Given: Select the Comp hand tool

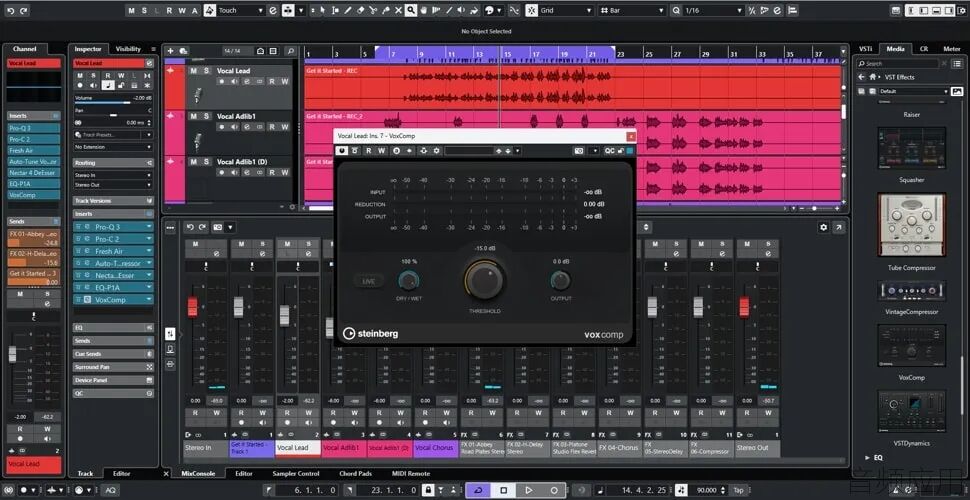Looking at the screenshot, I should [424, 11].
